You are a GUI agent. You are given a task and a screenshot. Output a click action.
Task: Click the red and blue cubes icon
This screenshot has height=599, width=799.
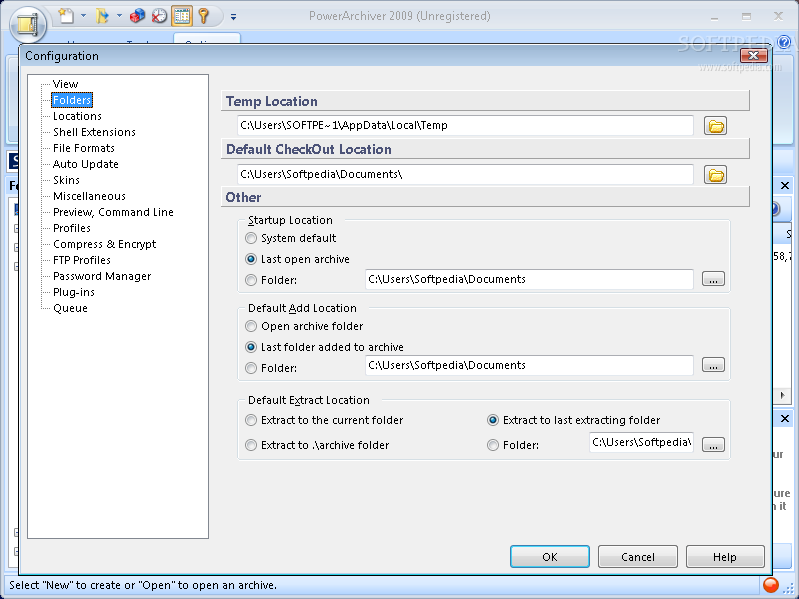tap(137, 16)
